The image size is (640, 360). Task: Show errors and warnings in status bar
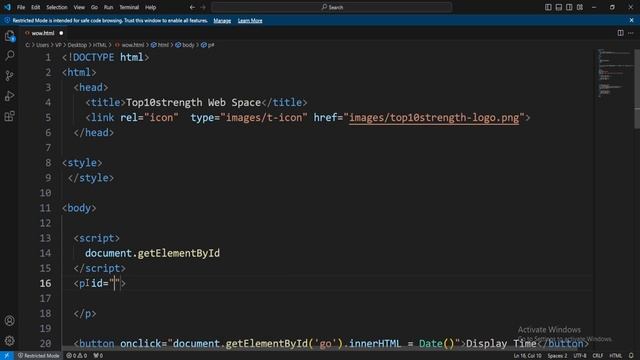pos(76,356)
